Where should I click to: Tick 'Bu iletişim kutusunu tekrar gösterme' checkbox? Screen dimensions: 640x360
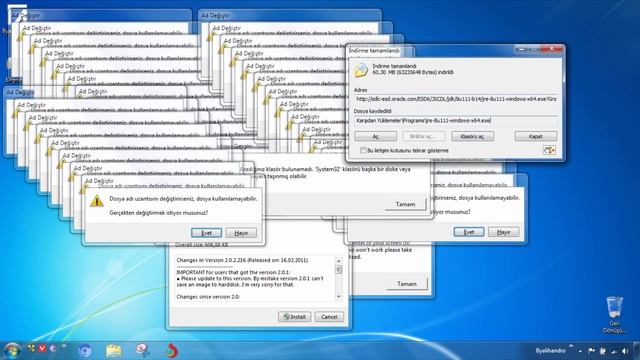point(362,151)
